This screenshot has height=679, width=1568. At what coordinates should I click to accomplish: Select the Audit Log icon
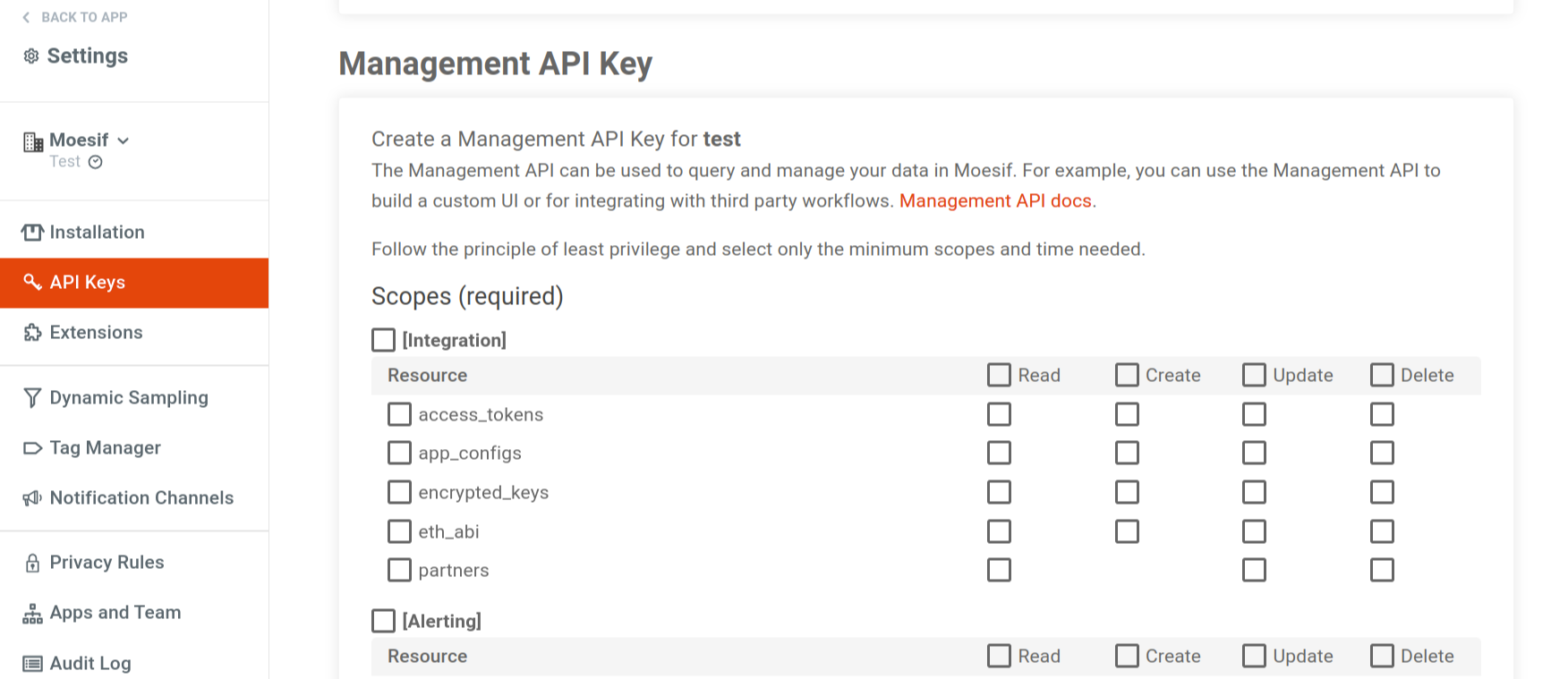click(x=31, y=663)
